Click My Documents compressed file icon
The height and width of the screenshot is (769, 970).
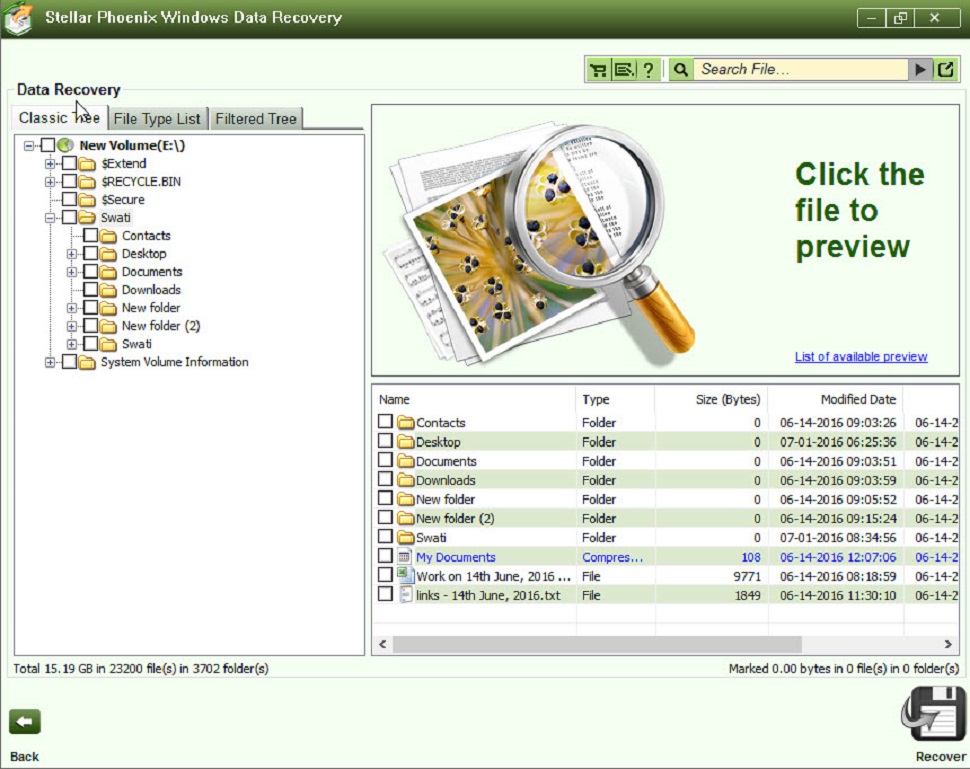click(x=405, y=557)
